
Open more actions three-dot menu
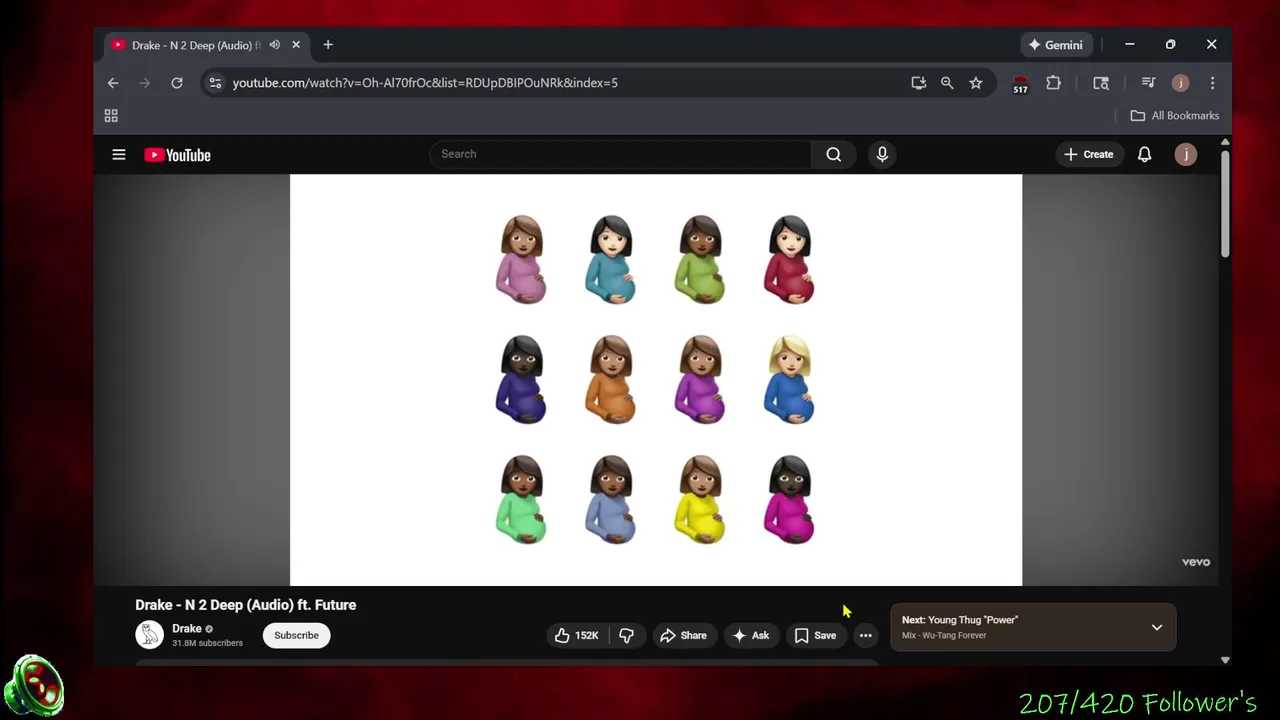[866, 635]
